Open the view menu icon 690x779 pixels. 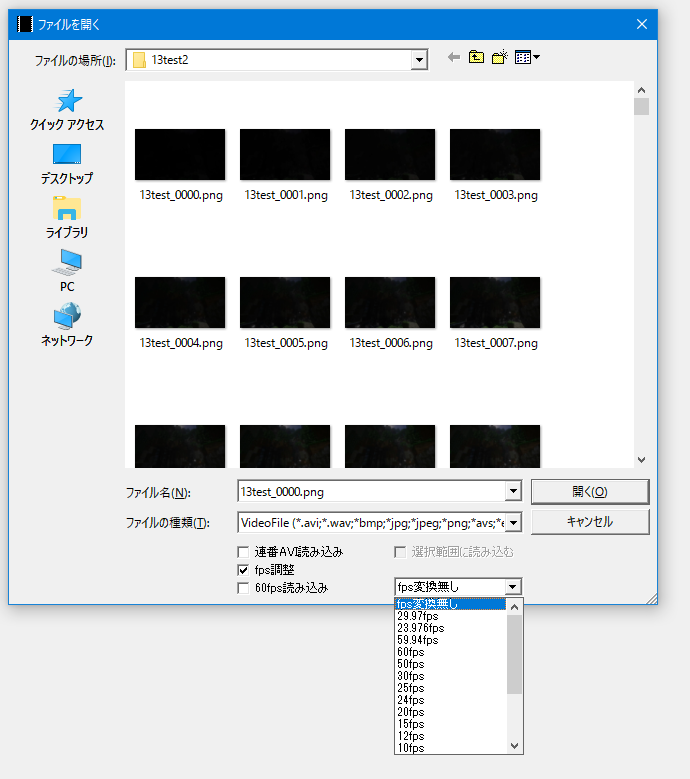[527, 58]
